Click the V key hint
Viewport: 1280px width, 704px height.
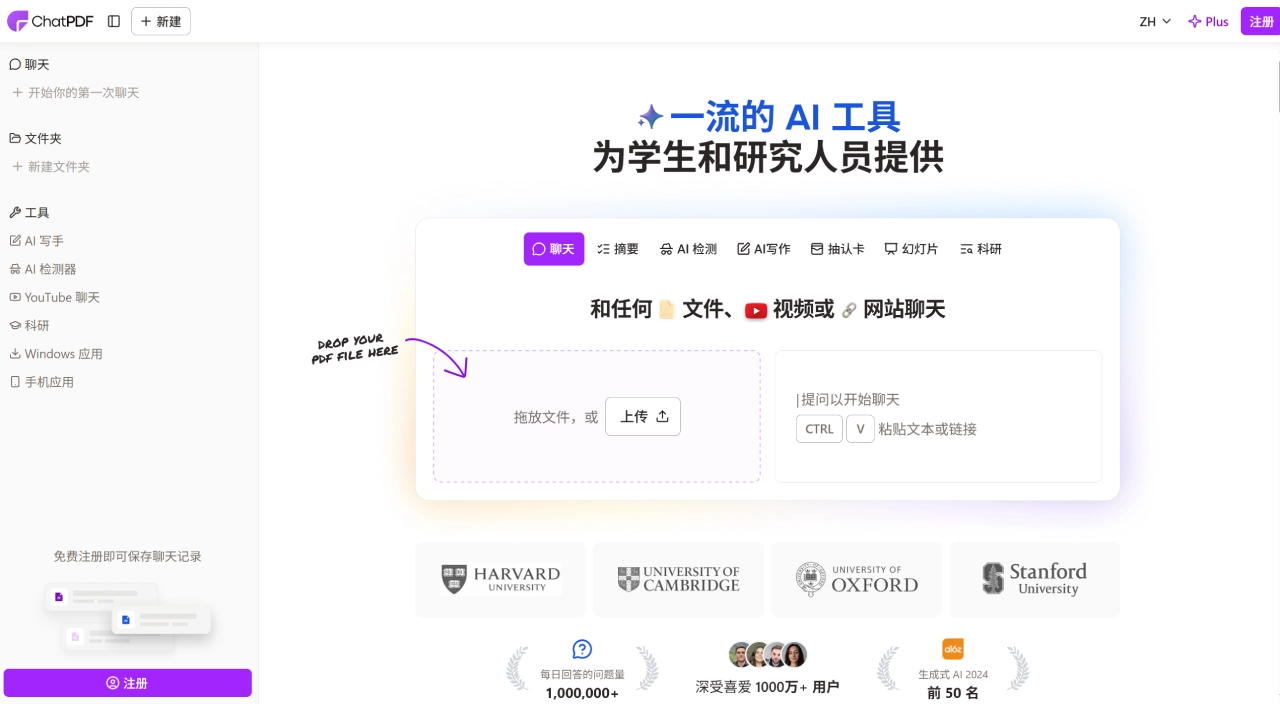[x=860, y=429]
